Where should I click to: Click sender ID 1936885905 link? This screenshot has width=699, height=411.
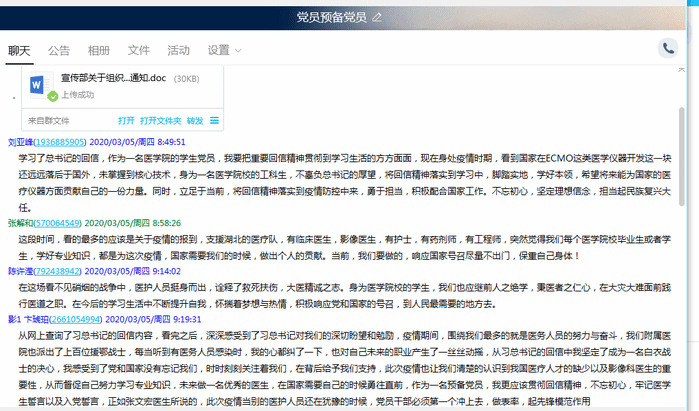click(62, 143)
